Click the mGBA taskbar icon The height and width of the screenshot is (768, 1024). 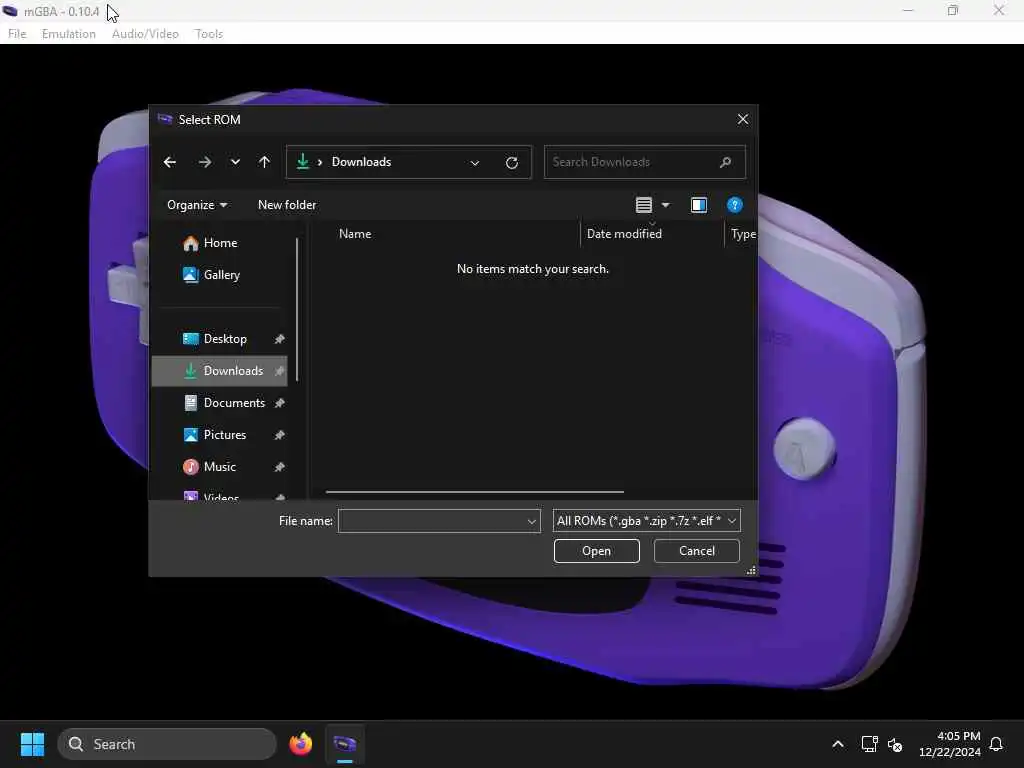345,744
